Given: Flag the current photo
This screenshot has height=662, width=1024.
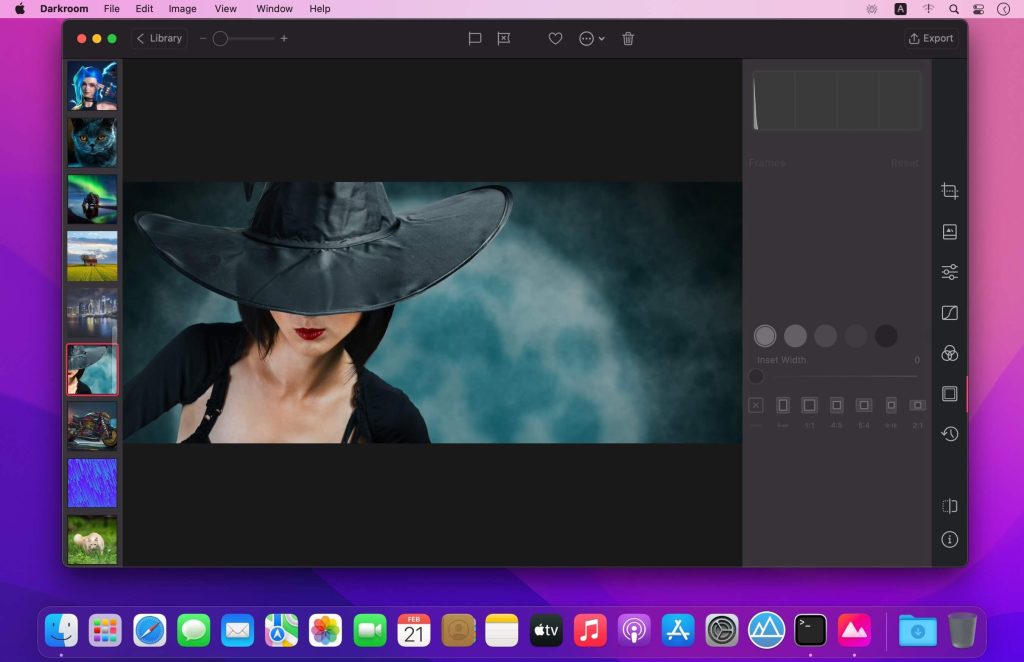Looking at the screenshot, I should click(x=474, y=38).
